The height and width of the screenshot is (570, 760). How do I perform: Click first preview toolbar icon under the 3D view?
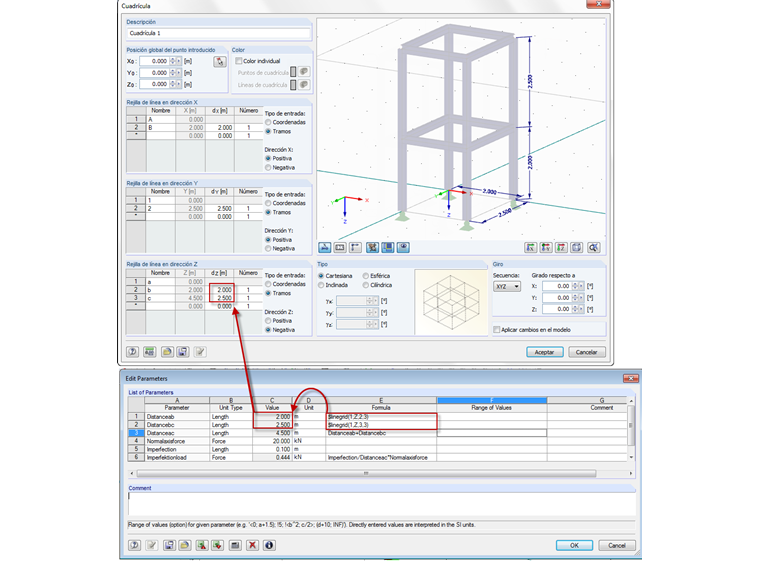[324, 248]
